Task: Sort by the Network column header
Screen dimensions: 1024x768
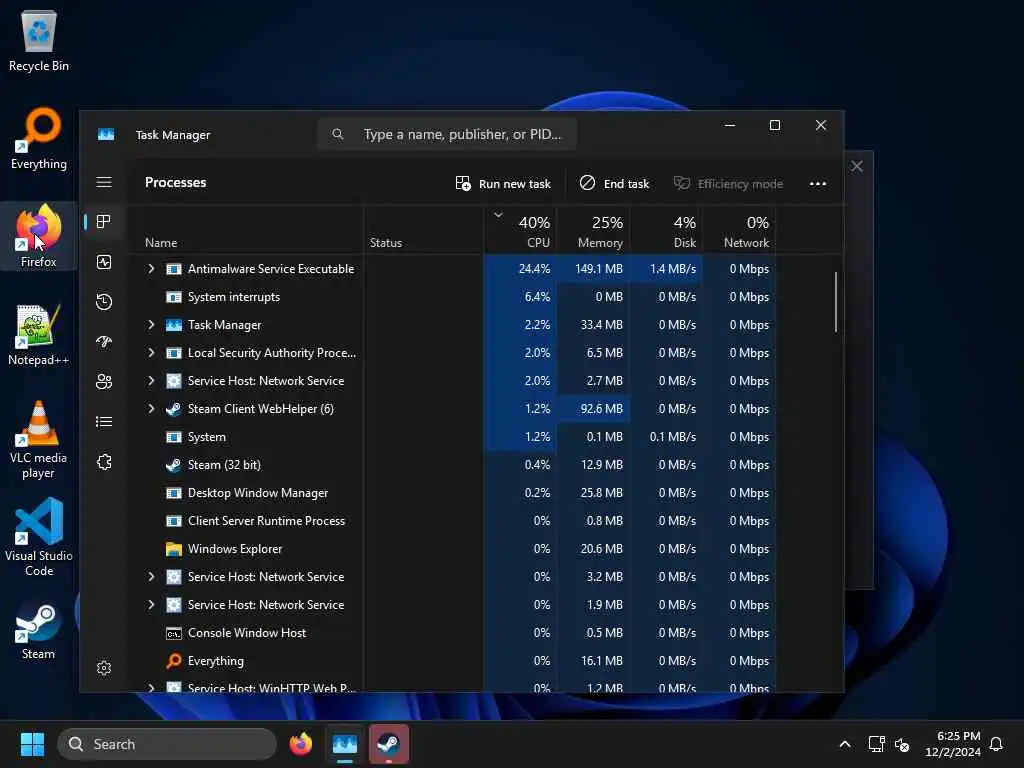Action: pyautogui.click(x=740, y=231)
